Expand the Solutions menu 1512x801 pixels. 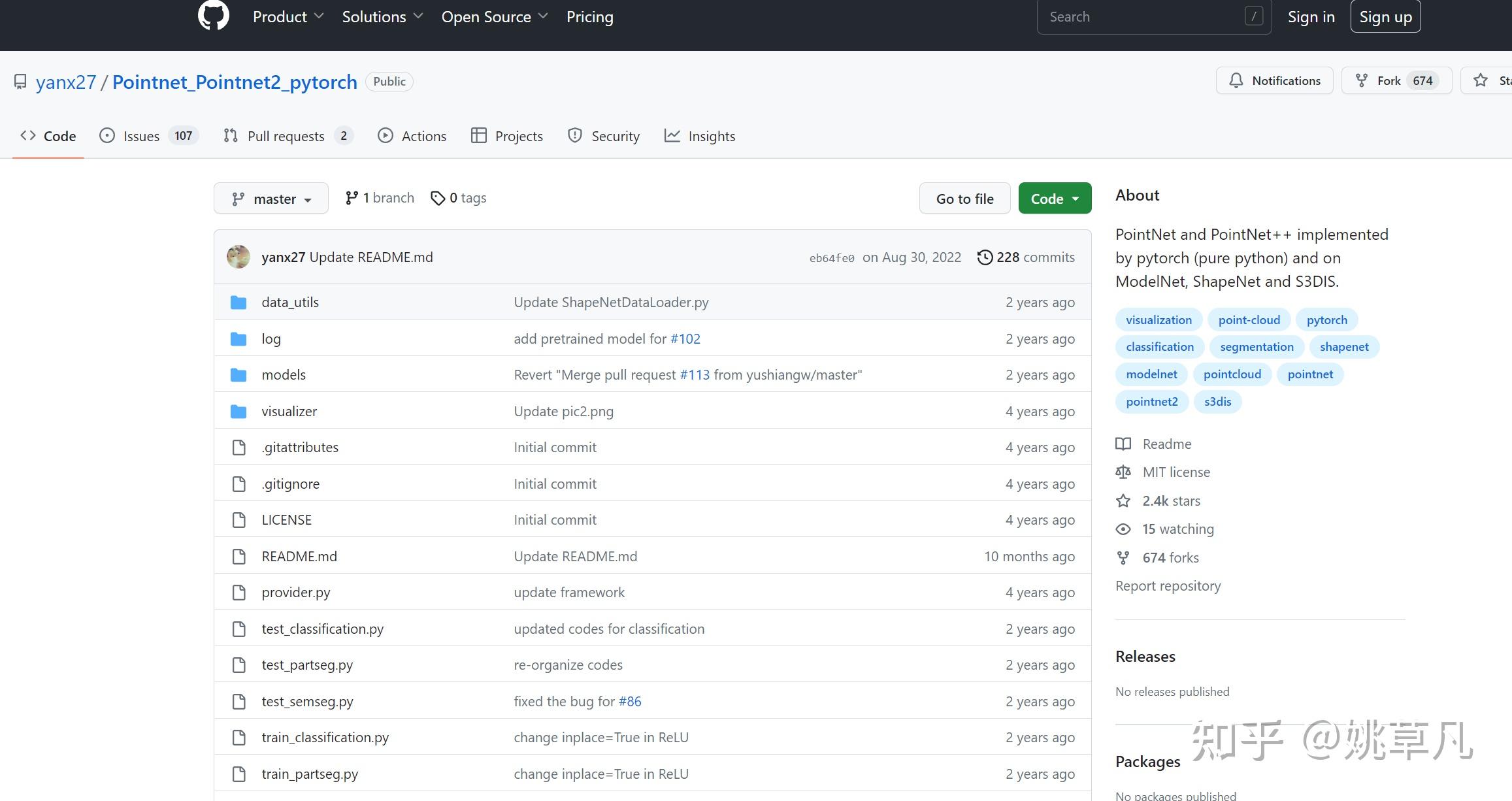[x=382, y=17]
